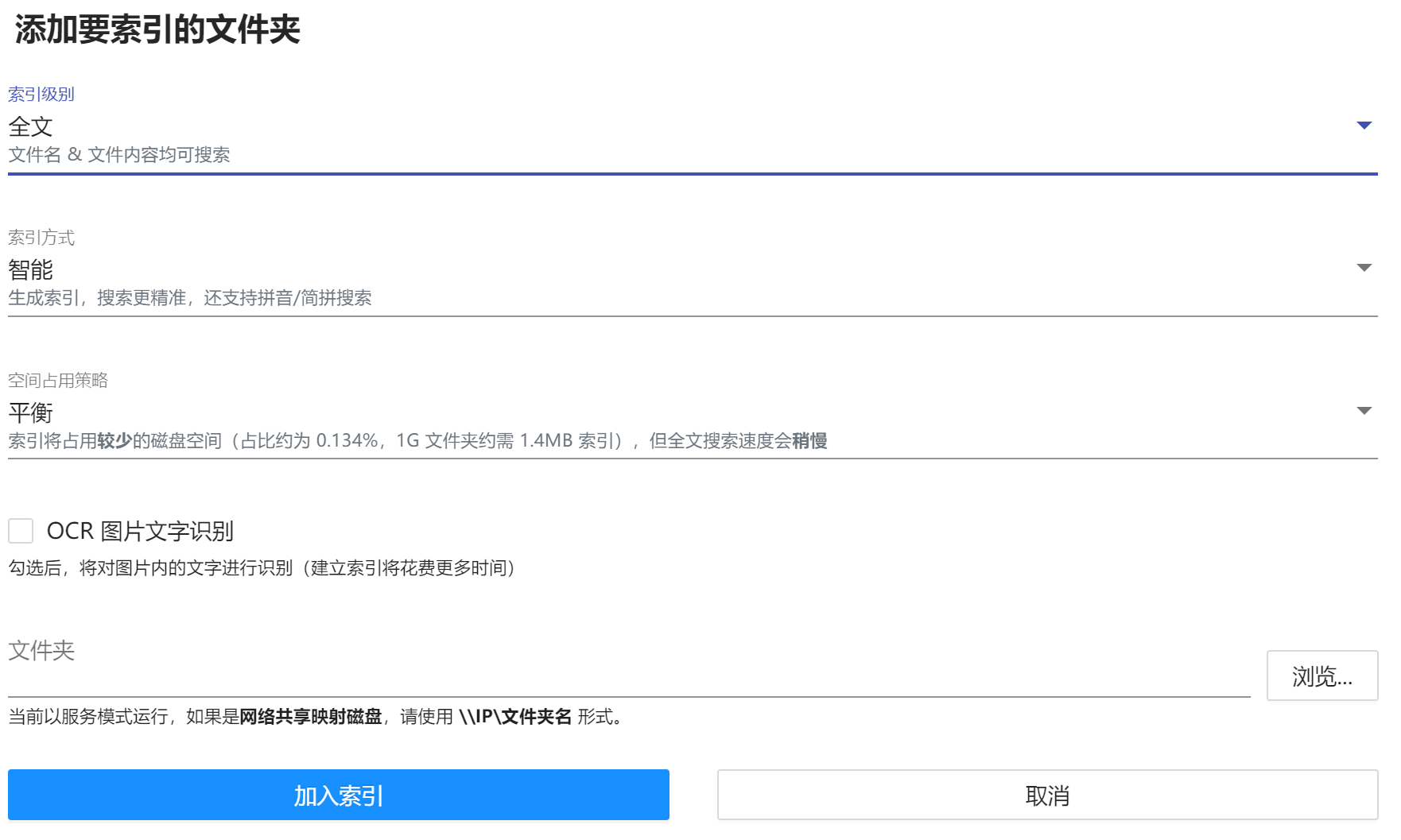Click the OCR 图片文字识别 label text
This screenshot has width=1401, height=840.
click(x=140, y=531)
